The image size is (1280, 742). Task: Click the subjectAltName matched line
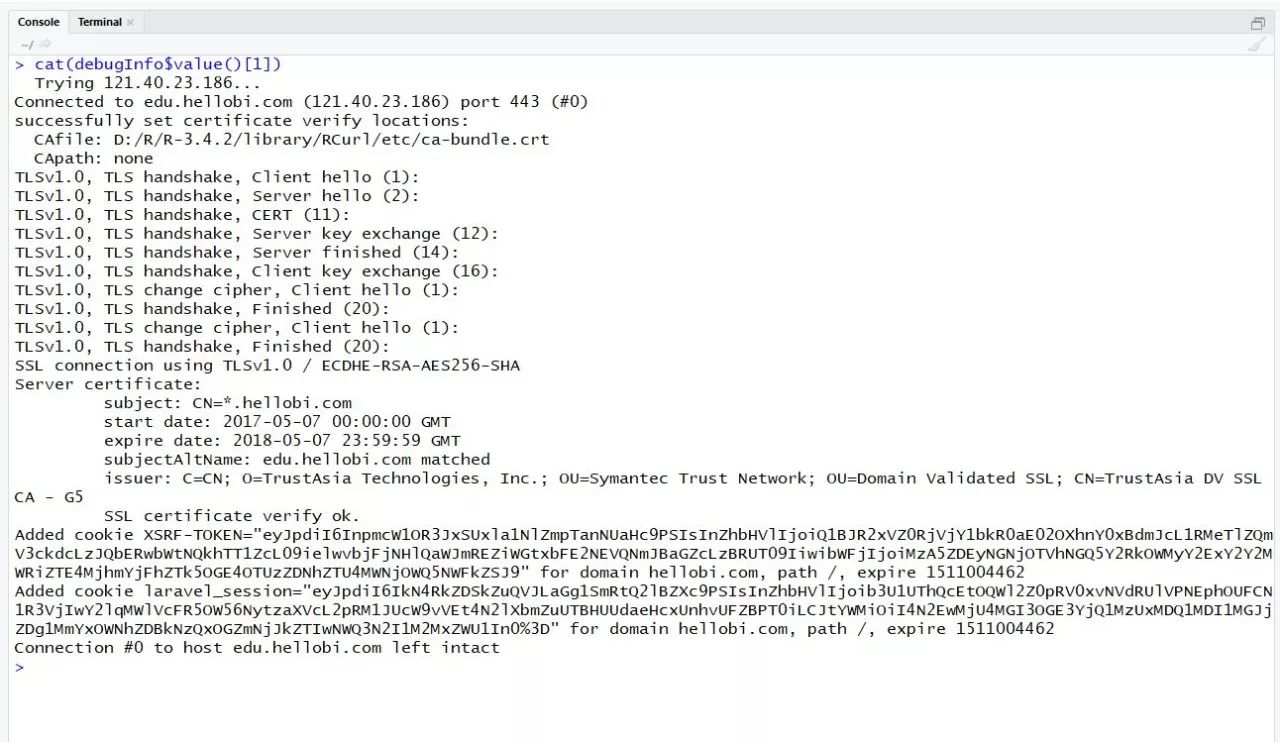297,460
